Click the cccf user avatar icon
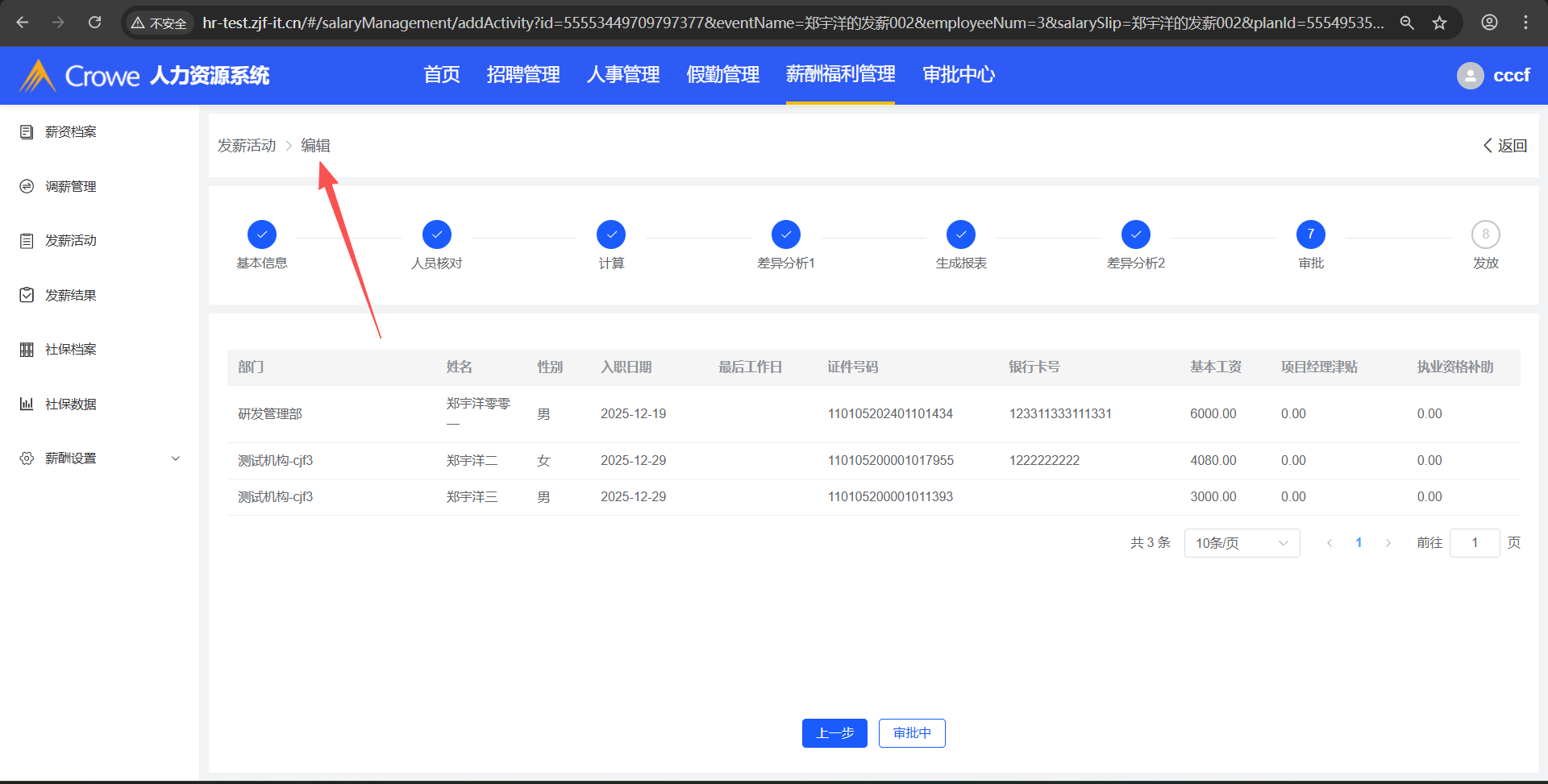 click(1470, 76)
